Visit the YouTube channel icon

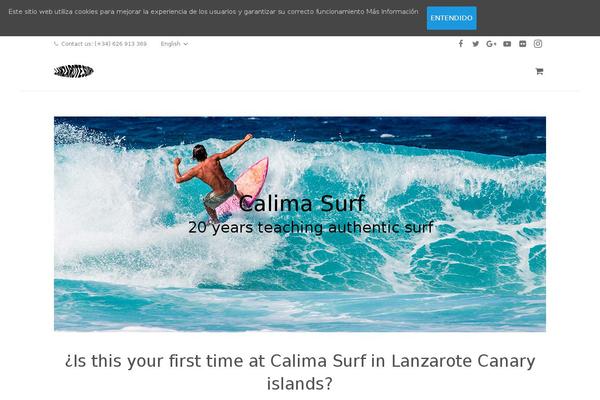tap(507, 44)
